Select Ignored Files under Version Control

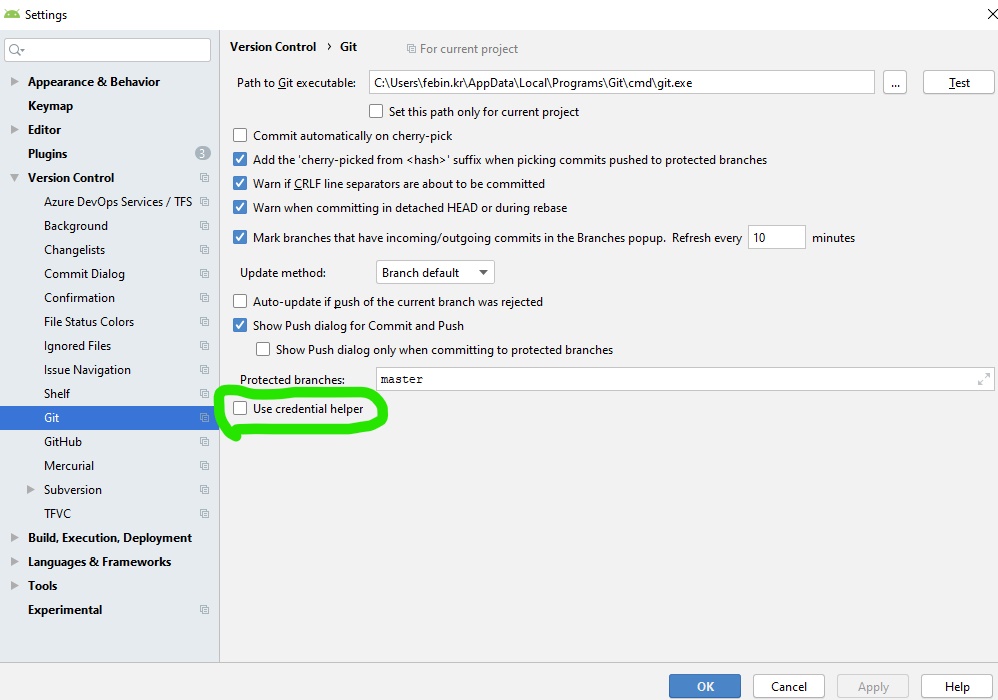[78, 346]
